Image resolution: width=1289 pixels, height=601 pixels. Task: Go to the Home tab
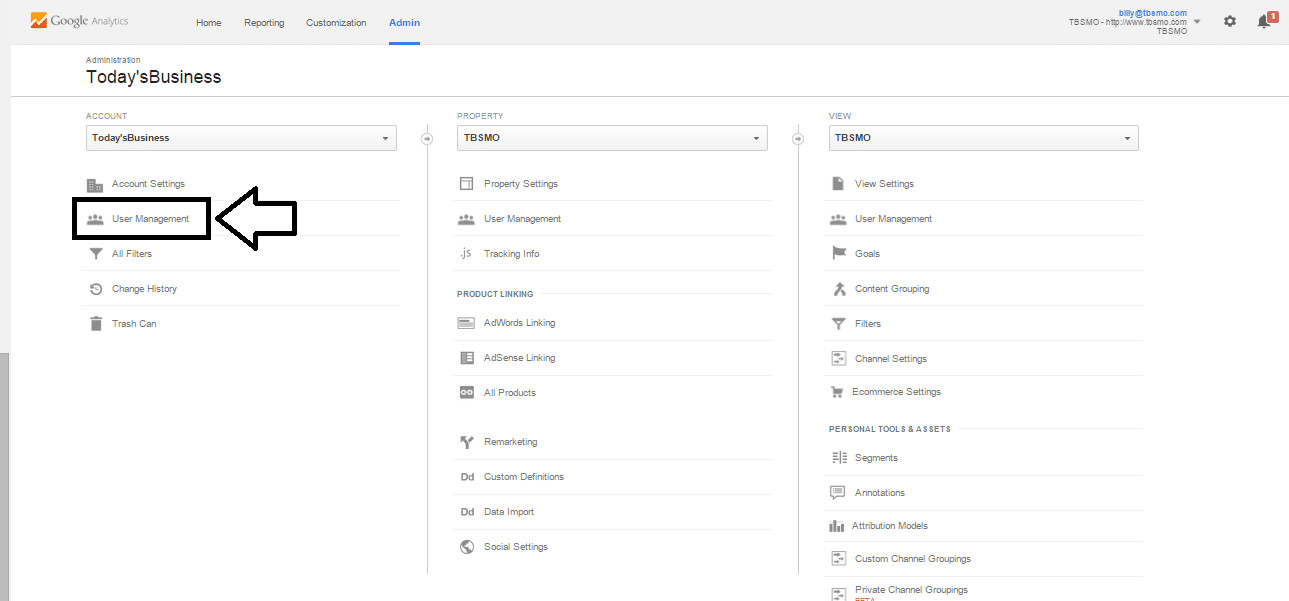209,23
